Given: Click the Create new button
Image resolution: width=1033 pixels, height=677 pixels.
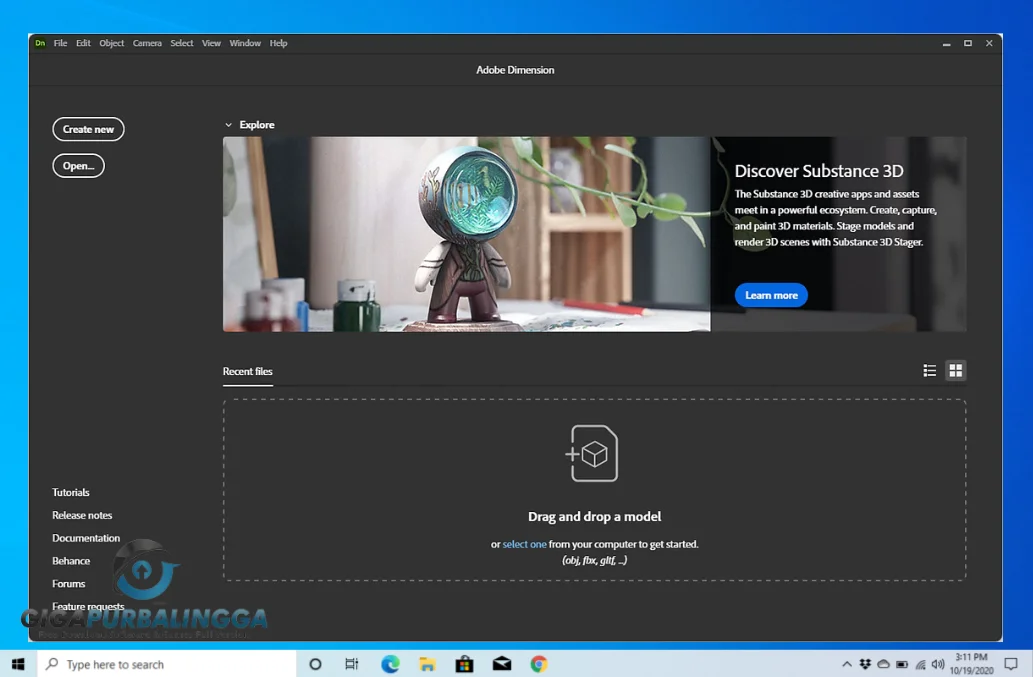Looking at the screenshot, I should (x=88, y=129).
